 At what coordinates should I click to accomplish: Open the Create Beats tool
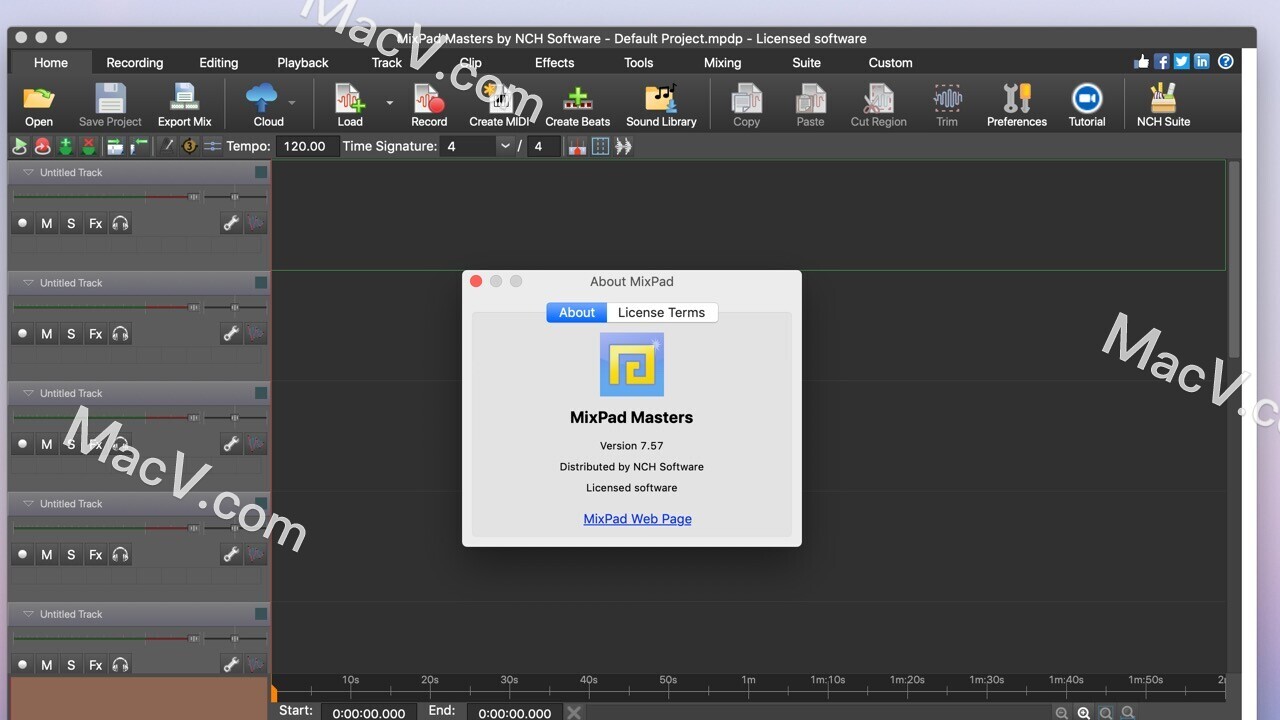point(577,105)
